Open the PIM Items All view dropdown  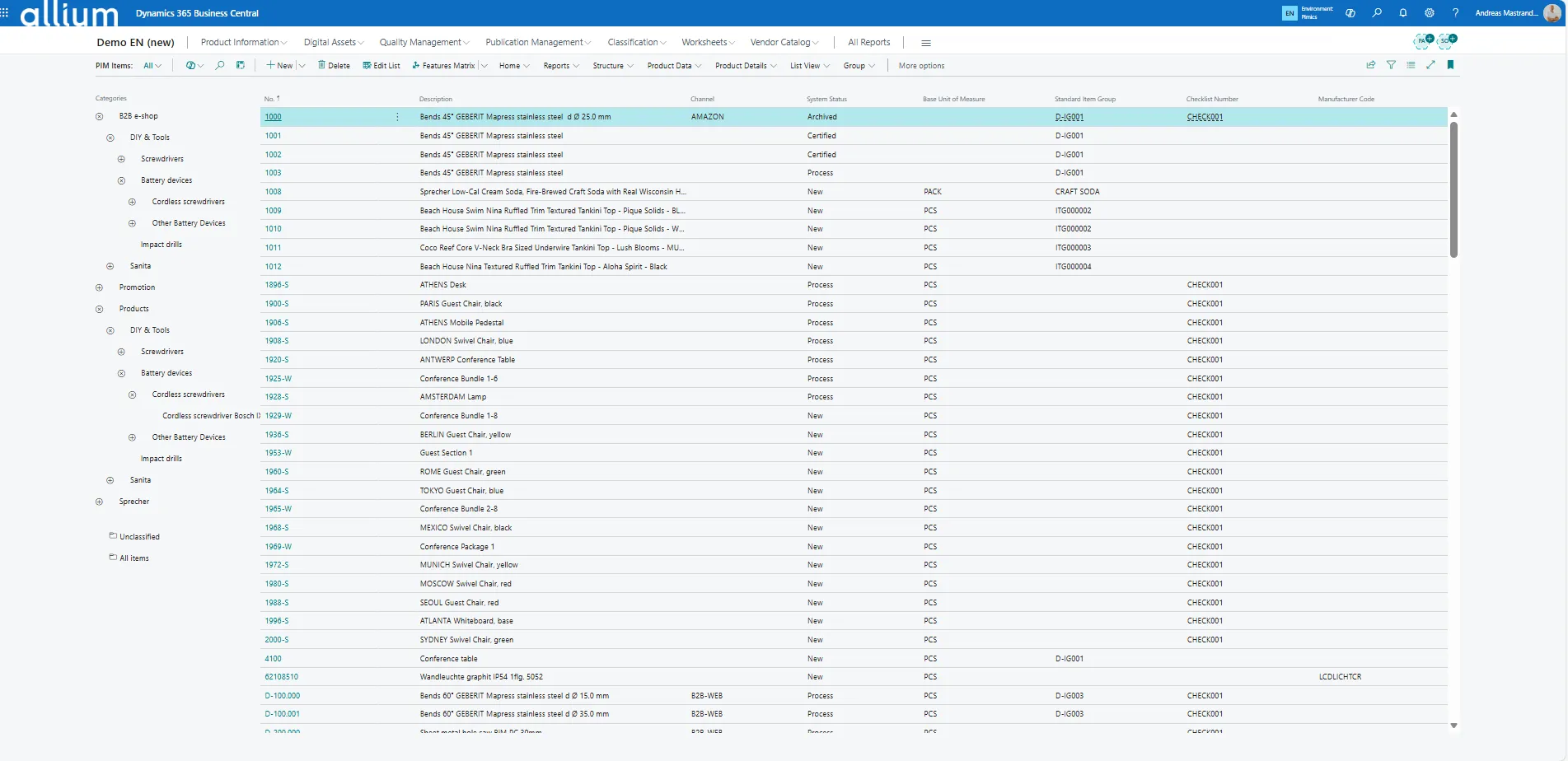tap(152, 66)
